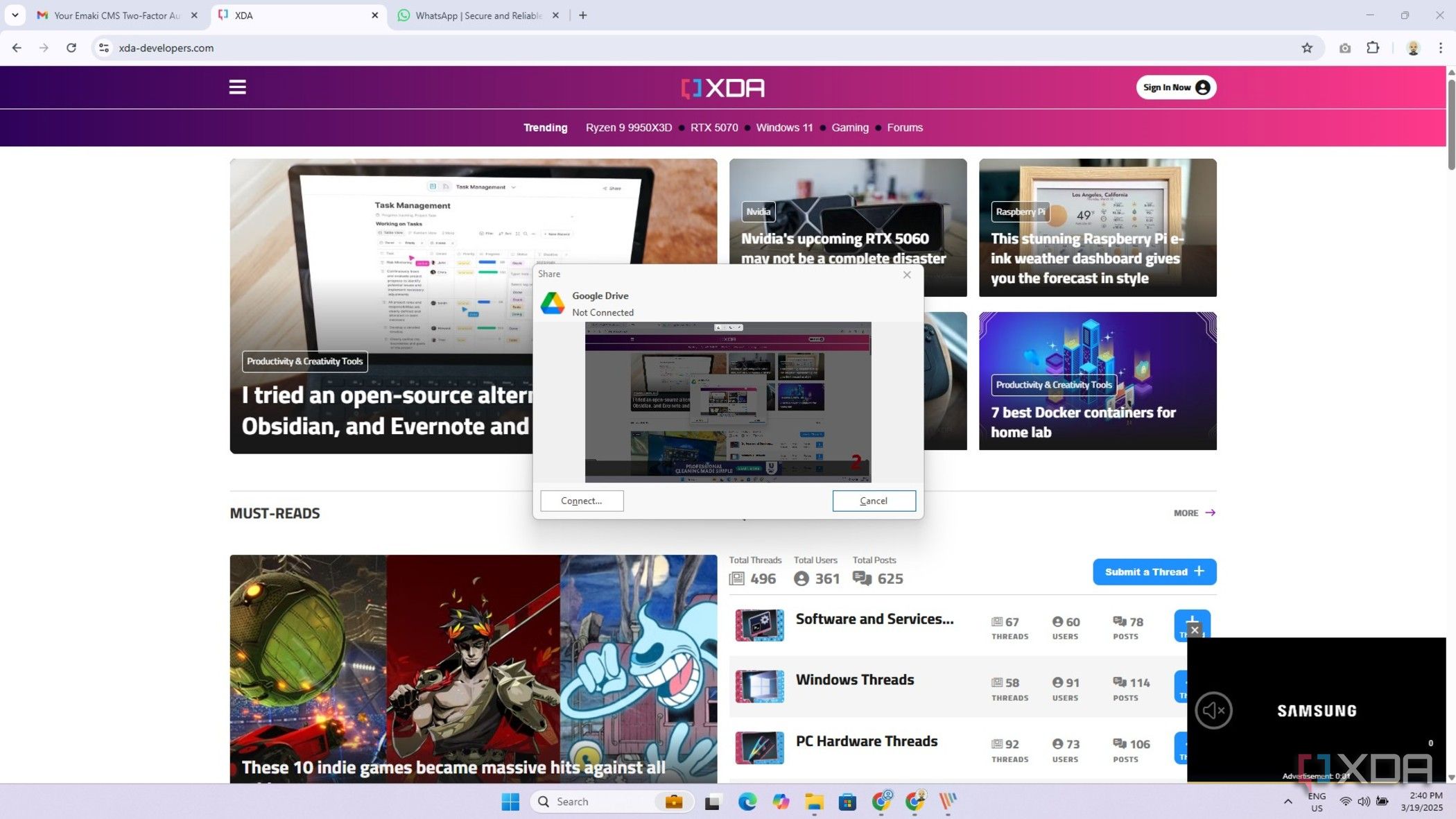
Task: Switch to the Emaki CMS Gmail tab
Action: pyautogui.click(x=116, y=15)
